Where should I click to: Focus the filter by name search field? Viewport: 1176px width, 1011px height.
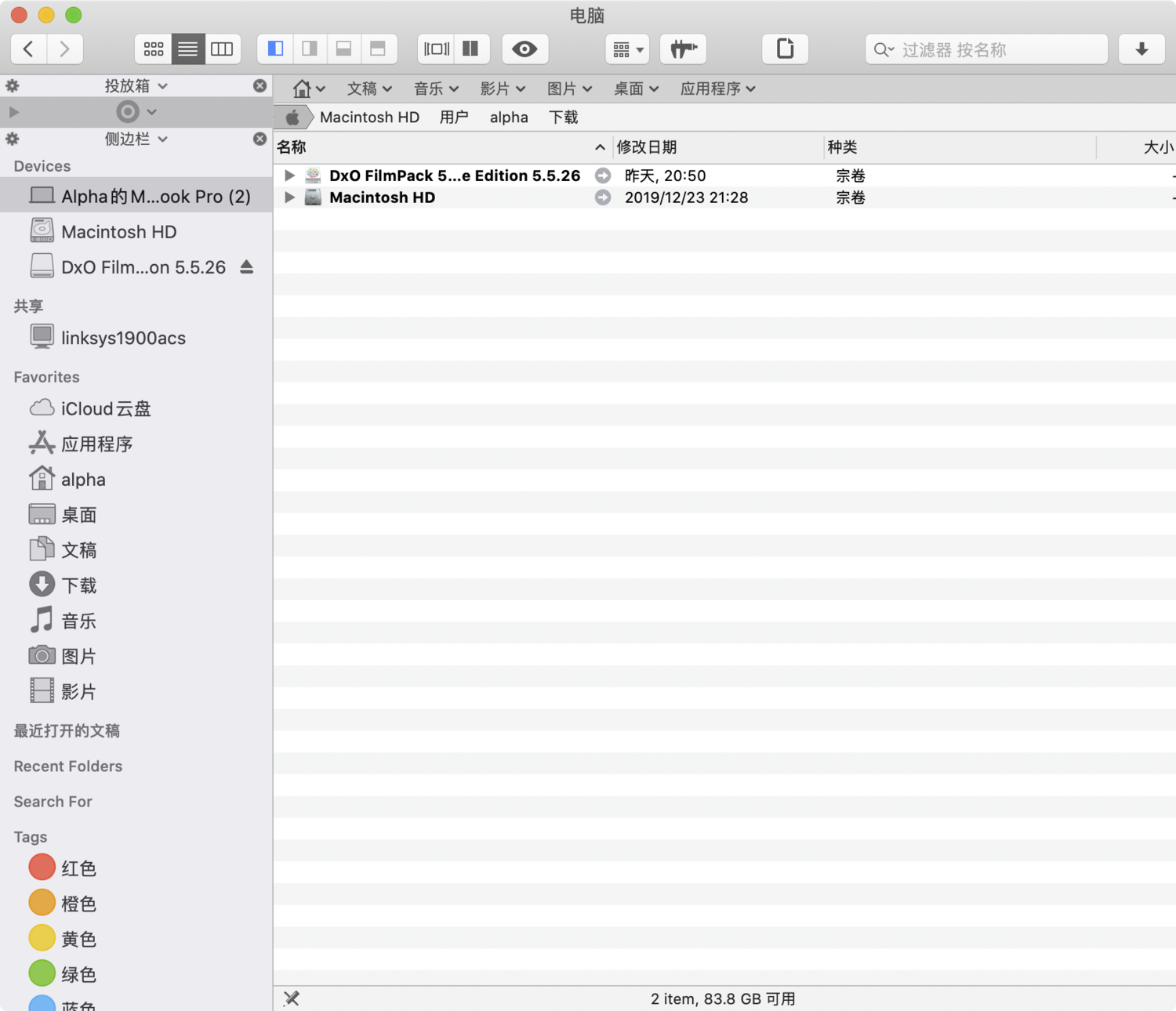tap(986, 49)
